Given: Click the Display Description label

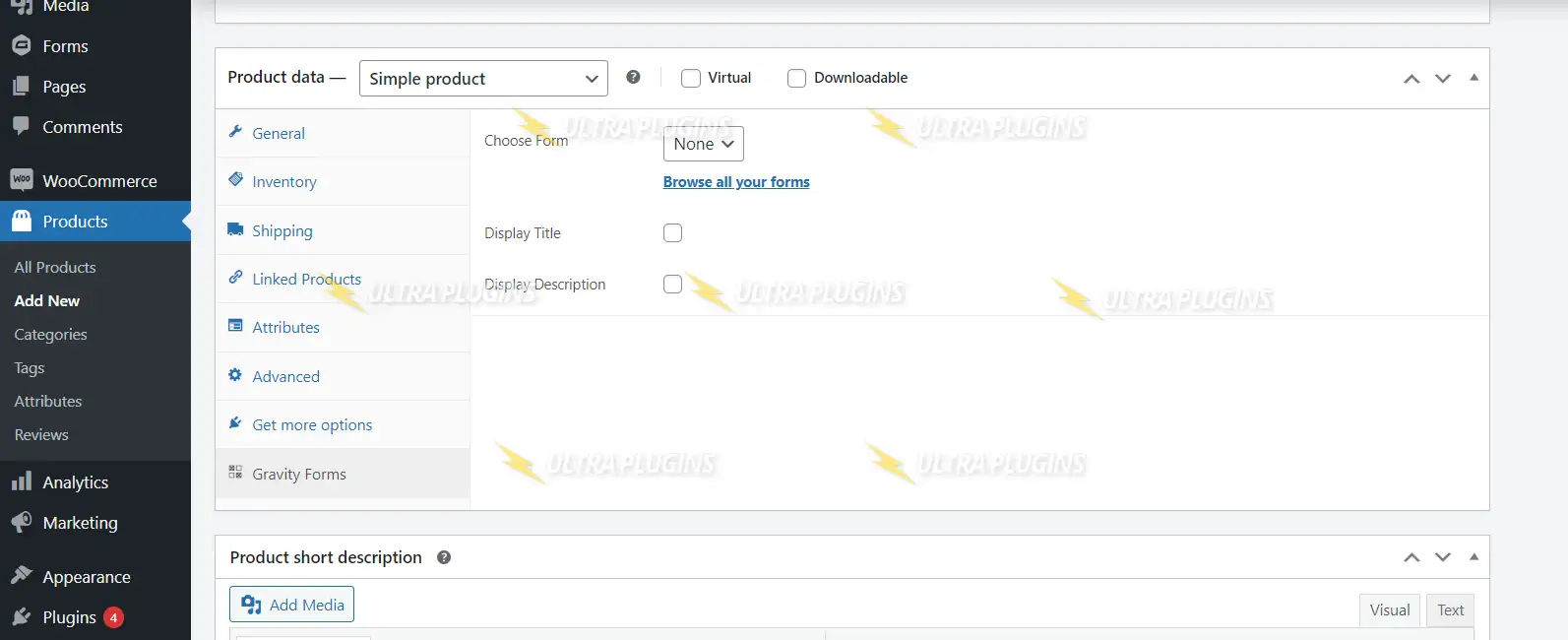Looking at the screenshot, I should [x=545, y=285].
